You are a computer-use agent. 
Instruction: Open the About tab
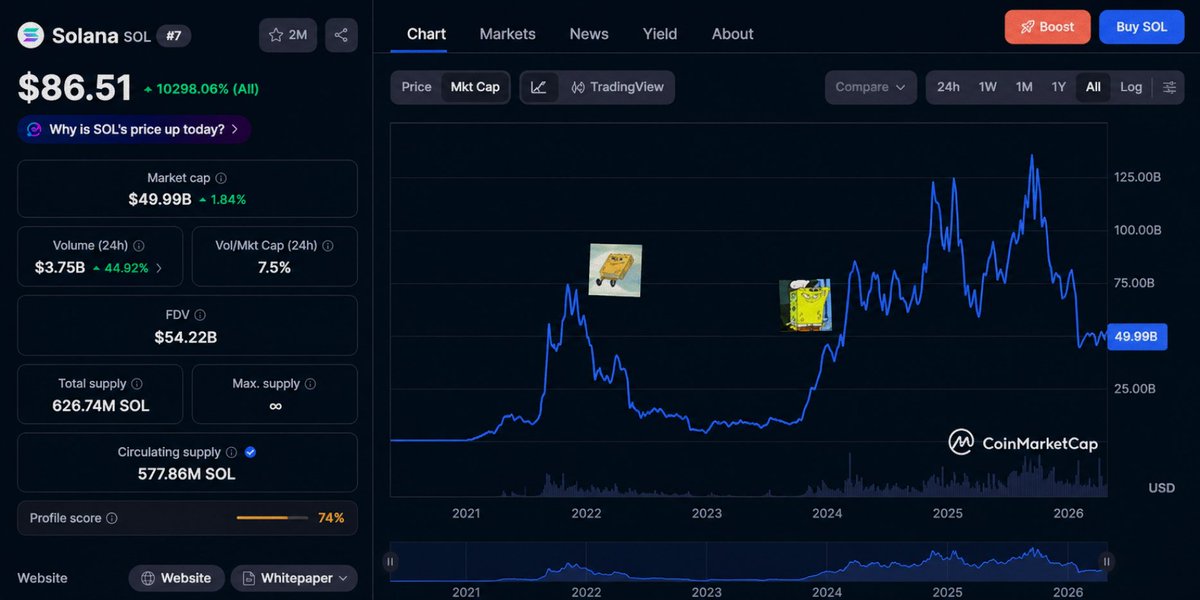(x=732, y=34)
